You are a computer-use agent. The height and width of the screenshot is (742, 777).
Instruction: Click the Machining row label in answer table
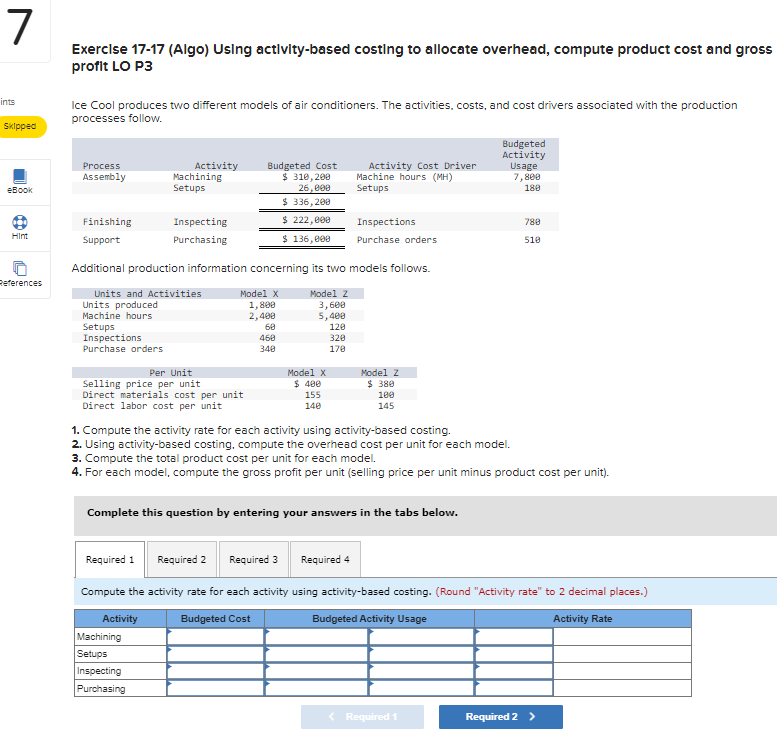pos(99,636)
